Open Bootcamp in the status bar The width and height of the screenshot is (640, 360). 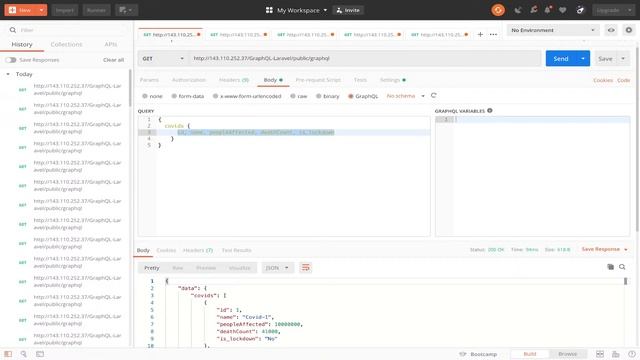[478, 354]
